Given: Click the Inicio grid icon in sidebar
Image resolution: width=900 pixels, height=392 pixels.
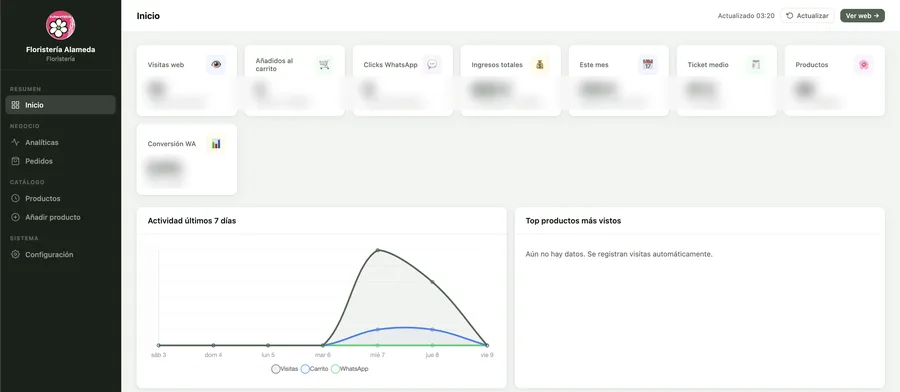Looking at the screenshot, I should click(x=15, y=105).
